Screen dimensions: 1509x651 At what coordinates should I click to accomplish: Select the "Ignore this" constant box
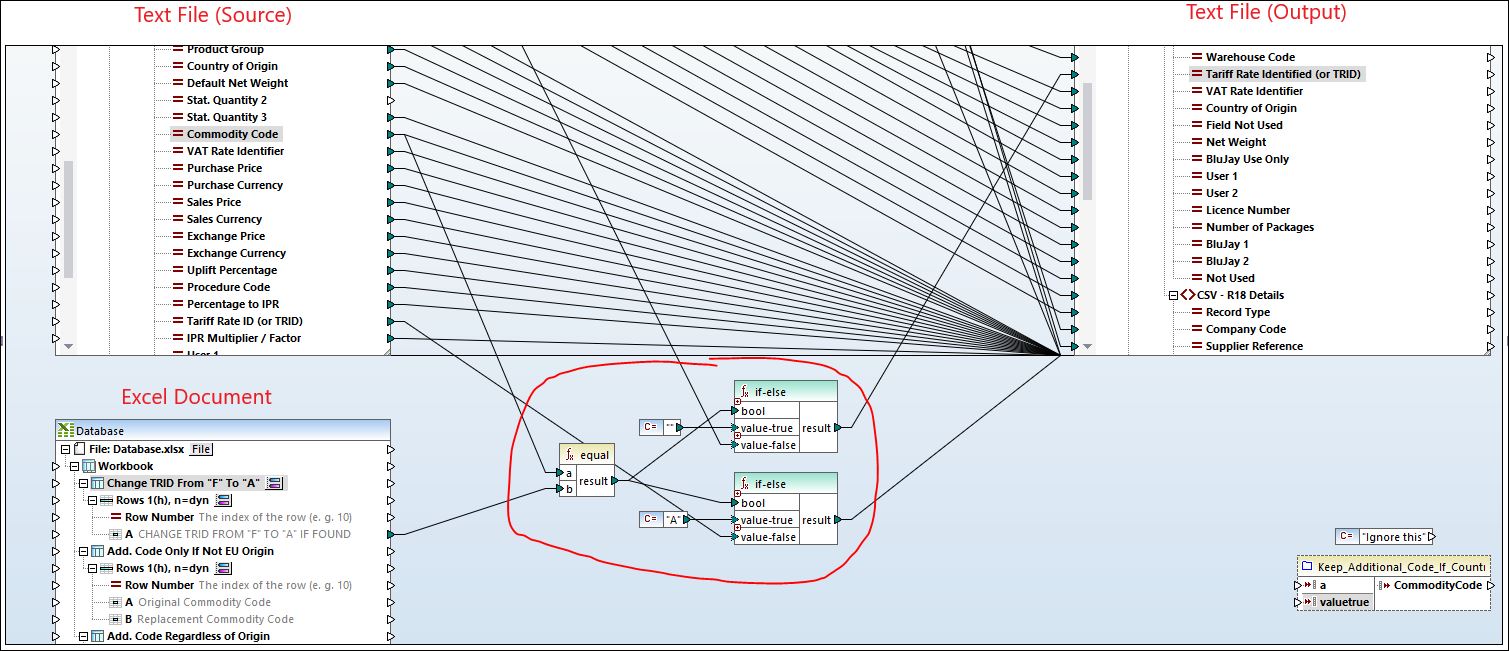1385,537
